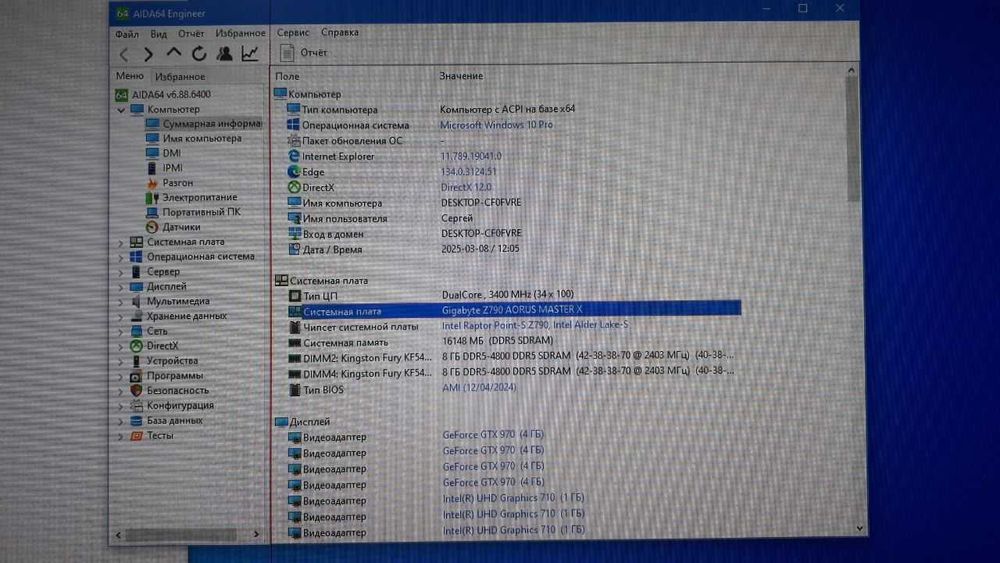
Task: Click the DirectX 12.0 link
Action: point(466,187)
